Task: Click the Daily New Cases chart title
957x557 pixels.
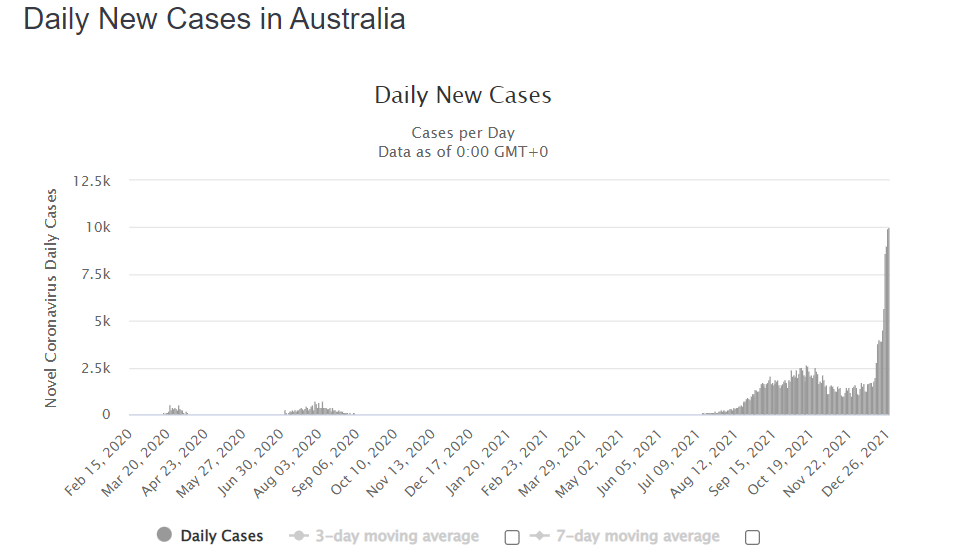Action: click(x=463, y=95)
